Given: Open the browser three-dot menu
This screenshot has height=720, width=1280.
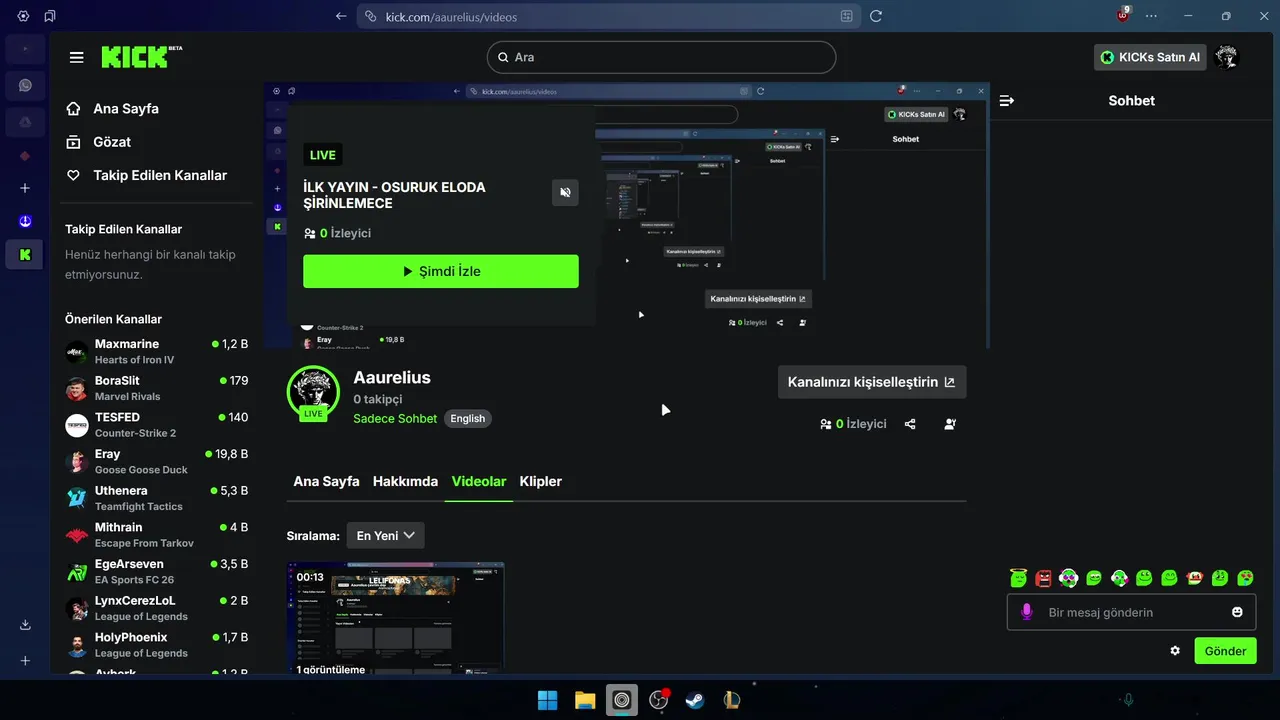Looking at the screenshot, I should click(x=1151, y=16).
